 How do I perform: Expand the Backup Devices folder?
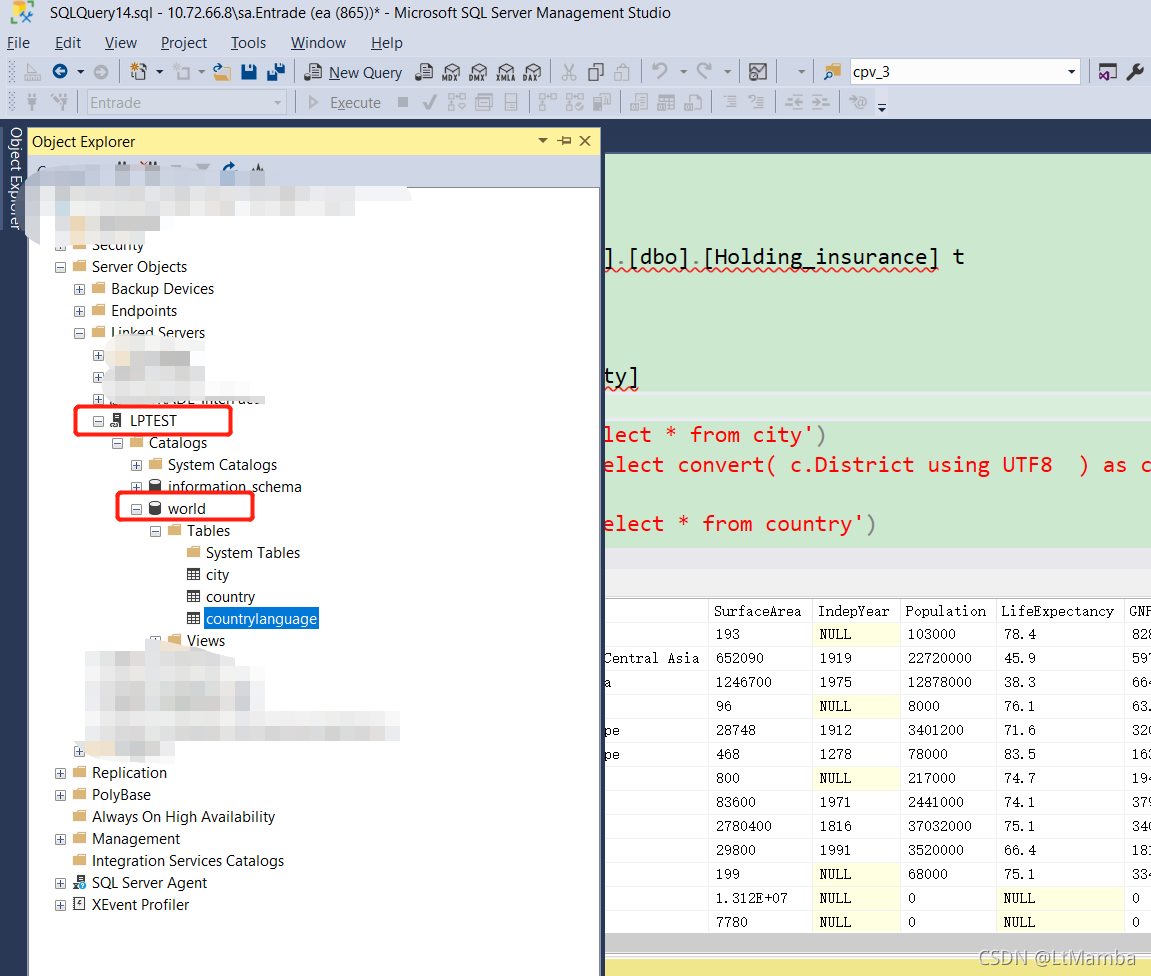79,289
